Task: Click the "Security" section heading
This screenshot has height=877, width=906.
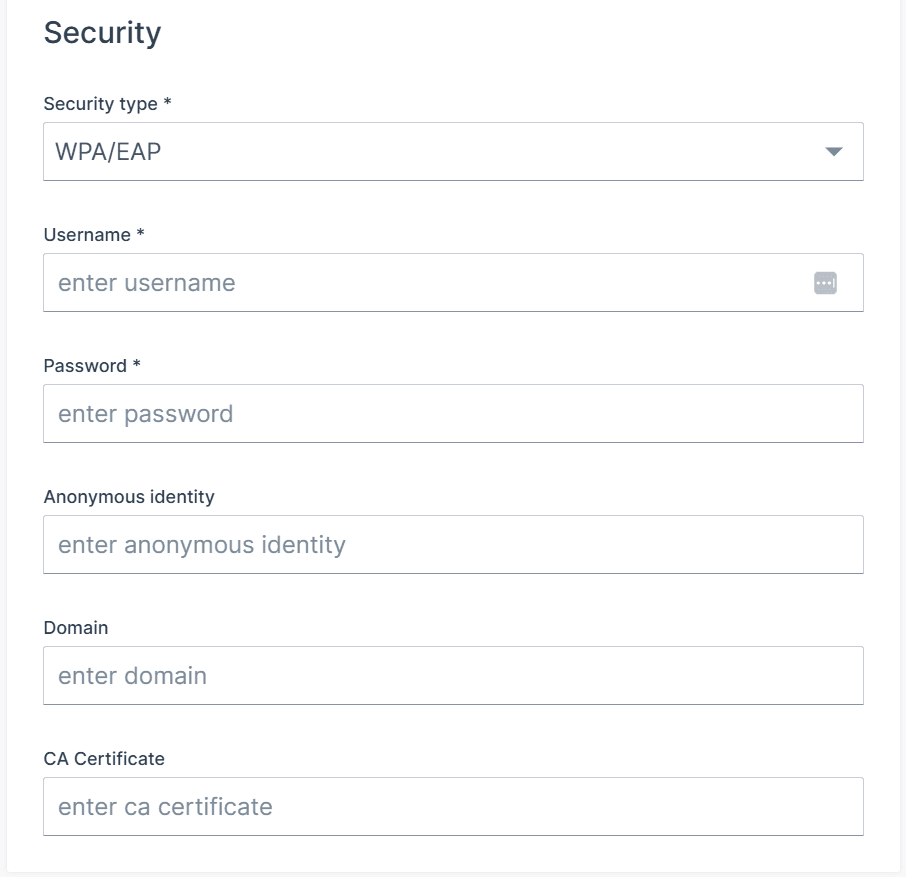Action: point(102,33)
